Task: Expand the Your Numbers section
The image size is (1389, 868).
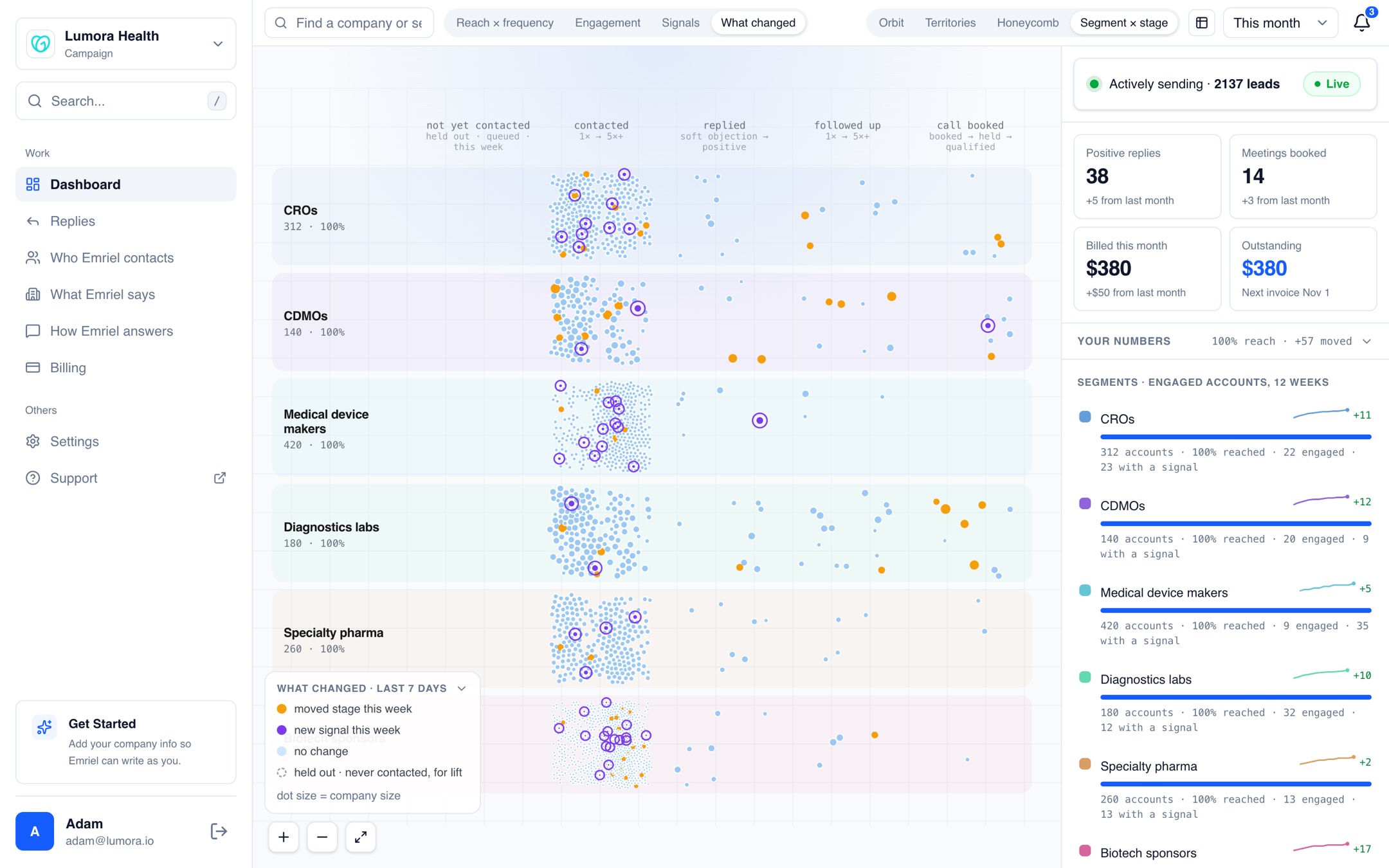Action: [1366, 341]
